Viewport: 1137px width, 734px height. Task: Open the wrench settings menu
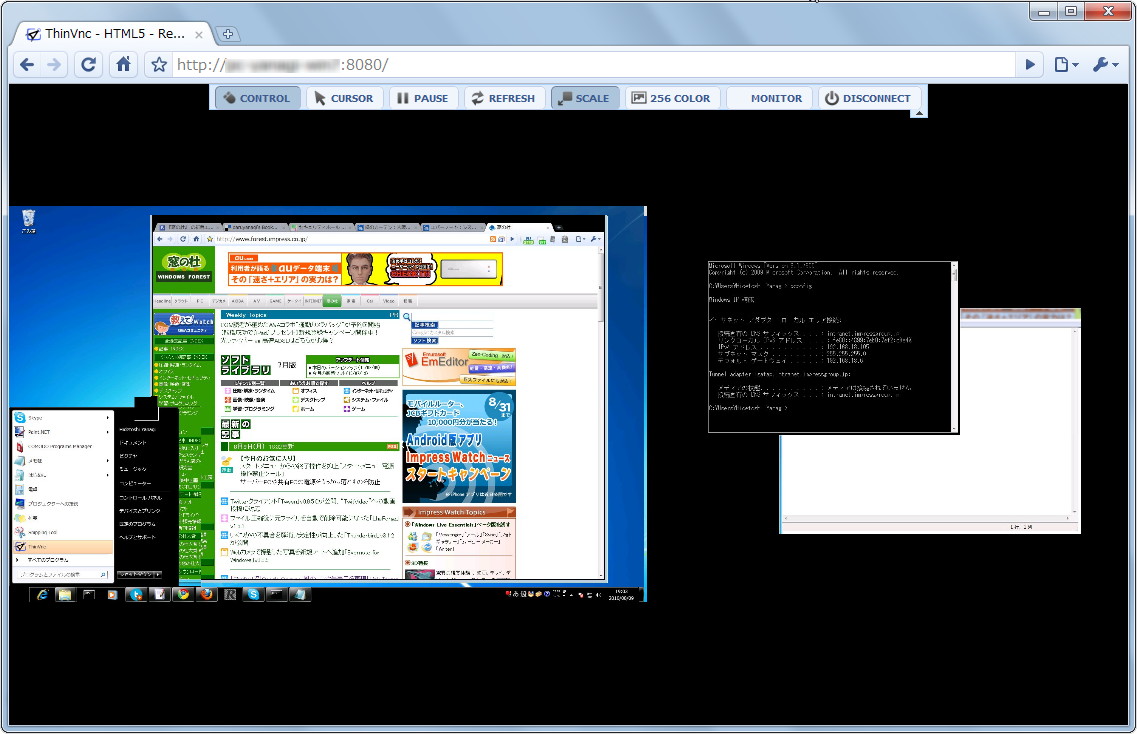(x=1105, y=65)
